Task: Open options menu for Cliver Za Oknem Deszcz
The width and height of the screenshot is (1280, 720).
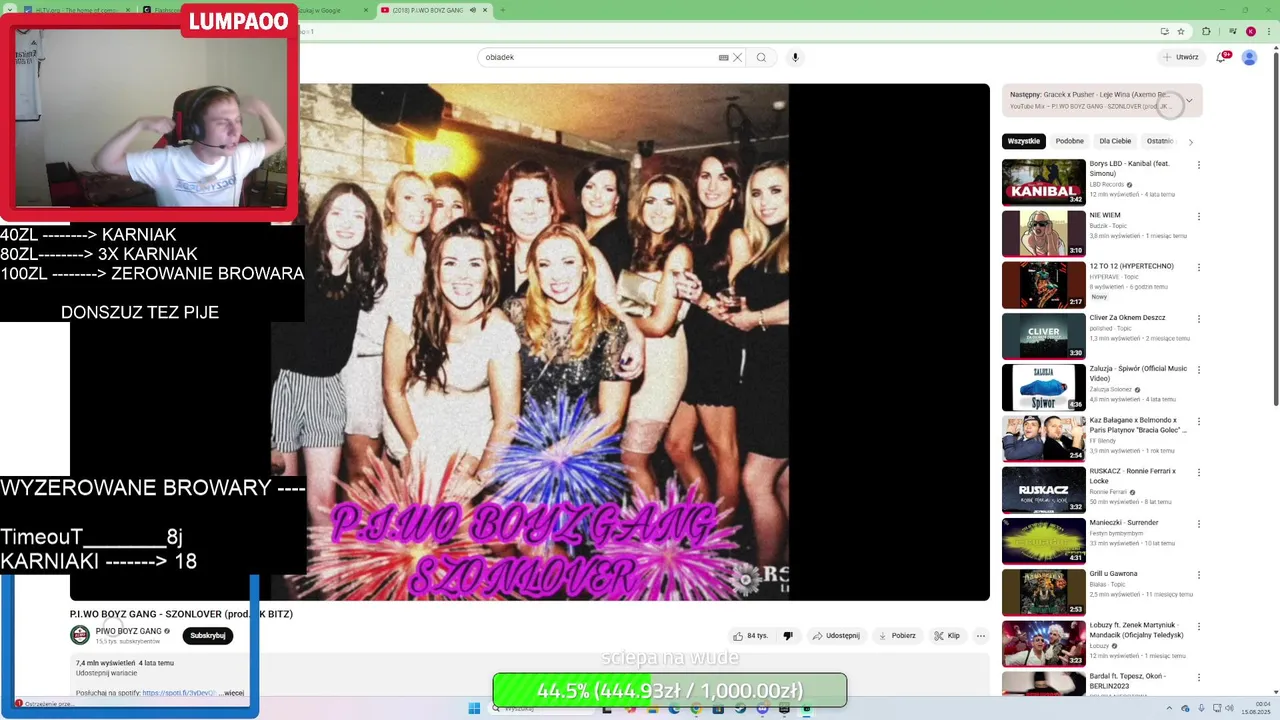Action: click(1199, 319)
